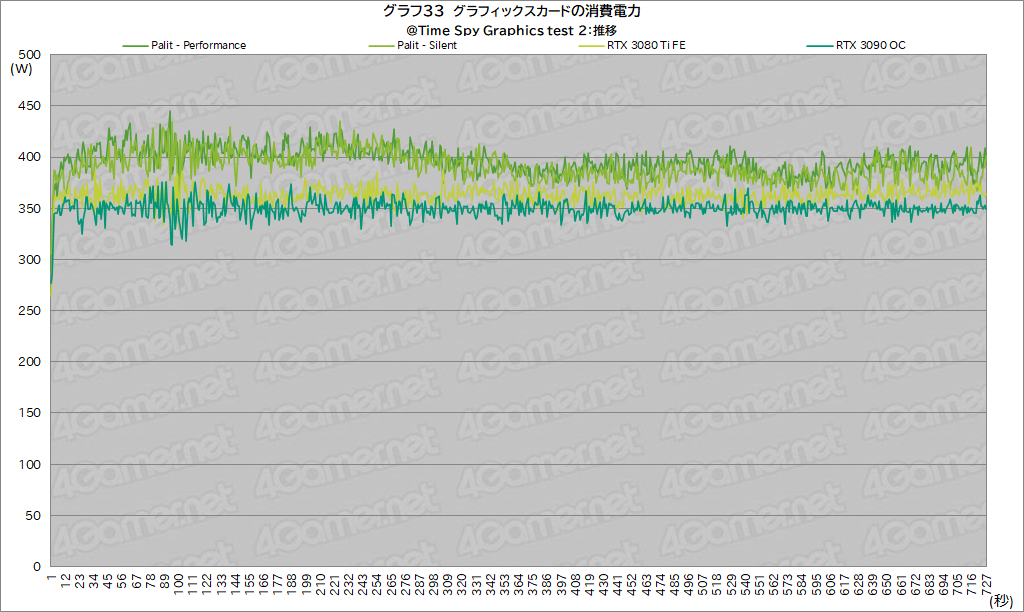The height and width of the screenshot is (612, 1024).
Task: Click the RTX 3090 OC legend line sample
Action: click(820, 46)
